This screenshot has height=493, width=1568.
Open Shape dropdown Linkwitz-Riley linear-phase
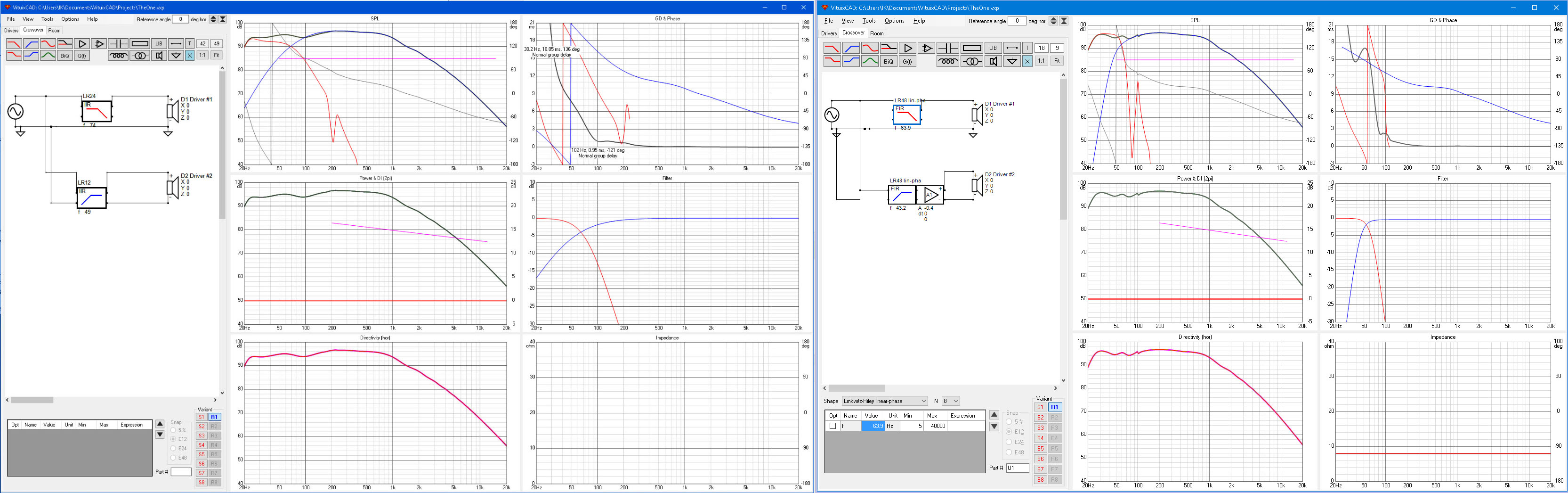884,401
